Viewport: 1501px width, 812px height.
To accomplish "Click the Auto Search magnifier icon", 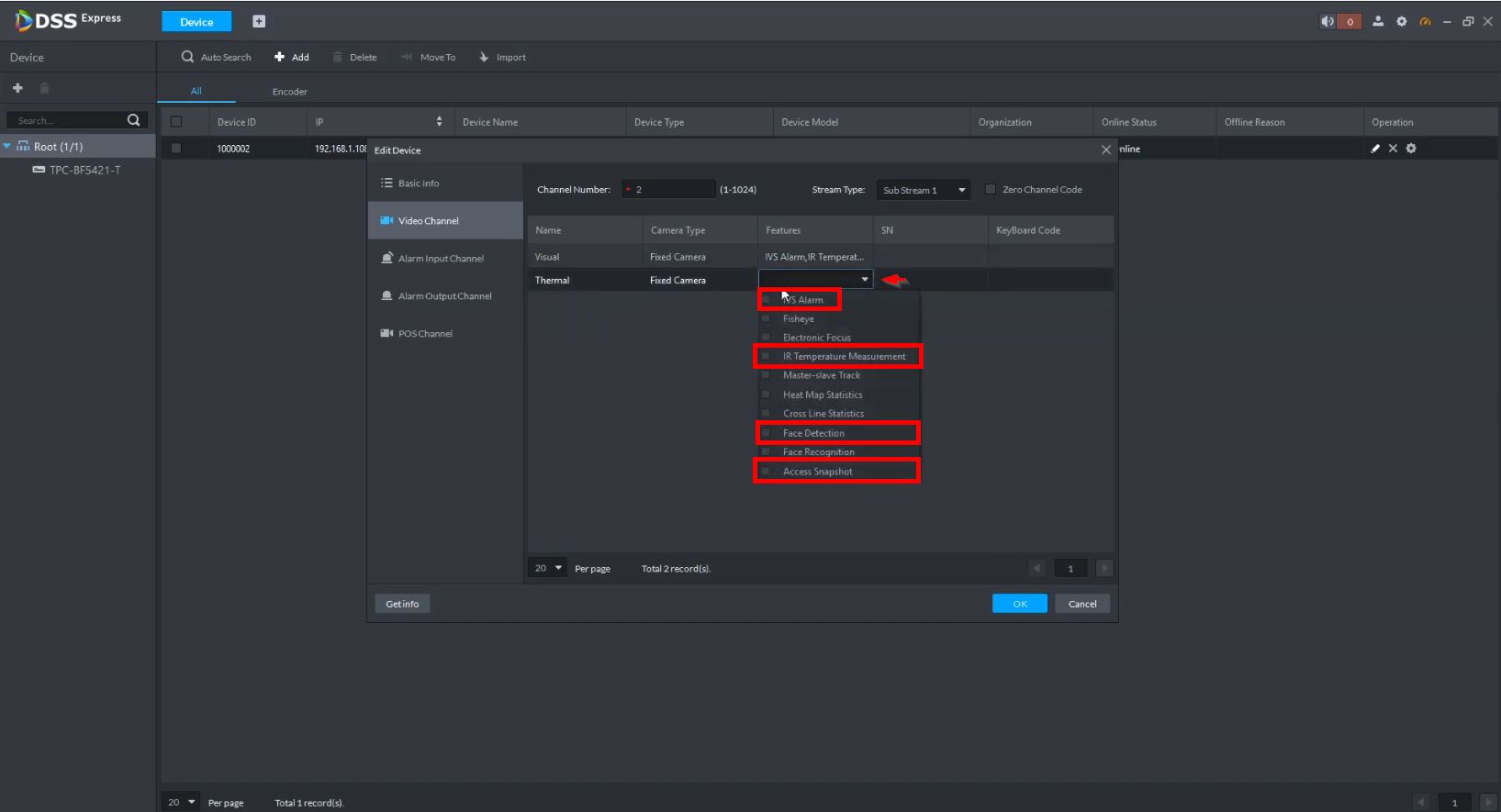I will (188, 57).
